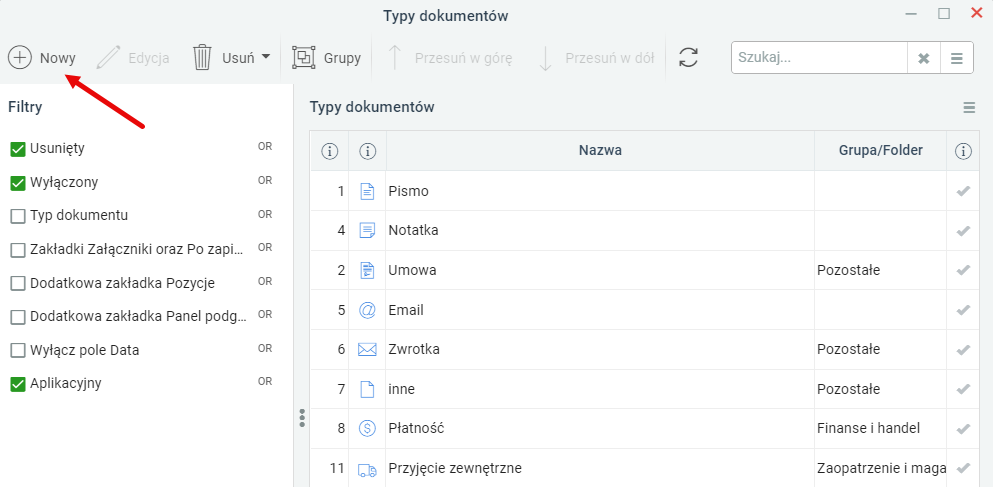Toggle OR operator next to Aplikacyjny
The image size is (993, 487).
click(265, 381)
